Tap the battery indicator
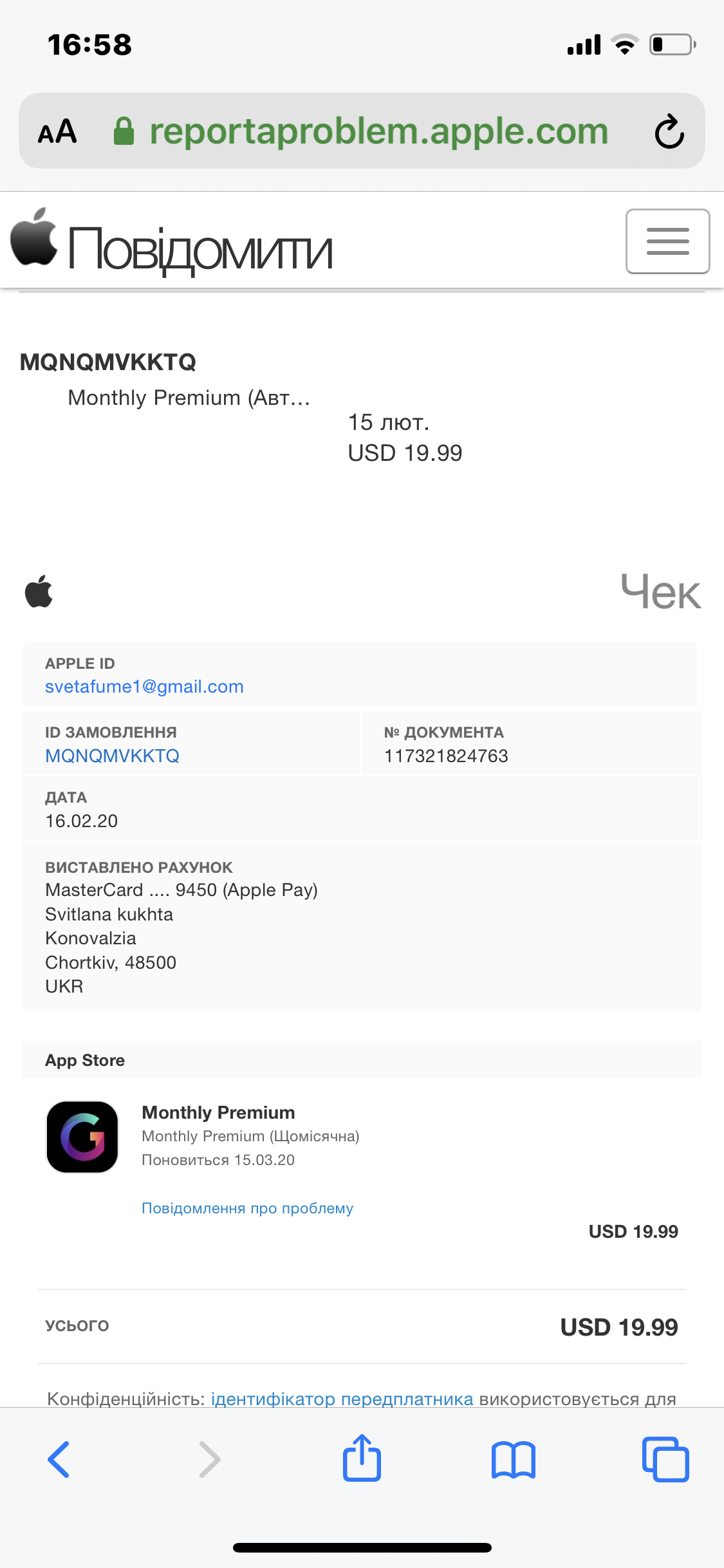Screen dimensions: 724x1568 (x=669, y=44)
